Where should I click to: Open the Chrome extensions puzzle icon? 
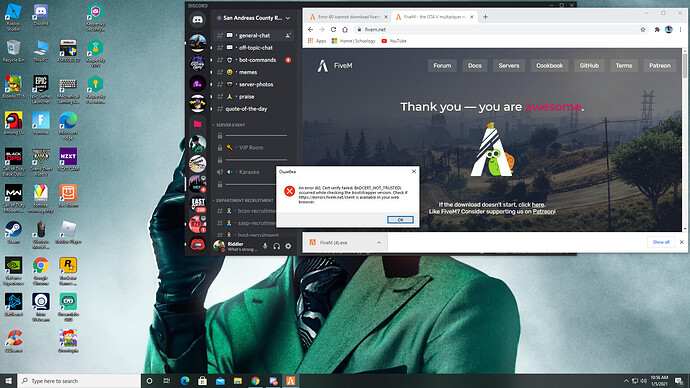657,29
